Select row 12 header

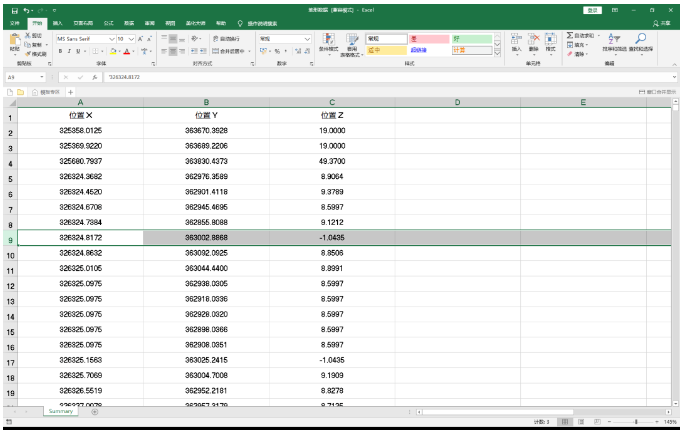pyautogui.click(x=10, y=286)
